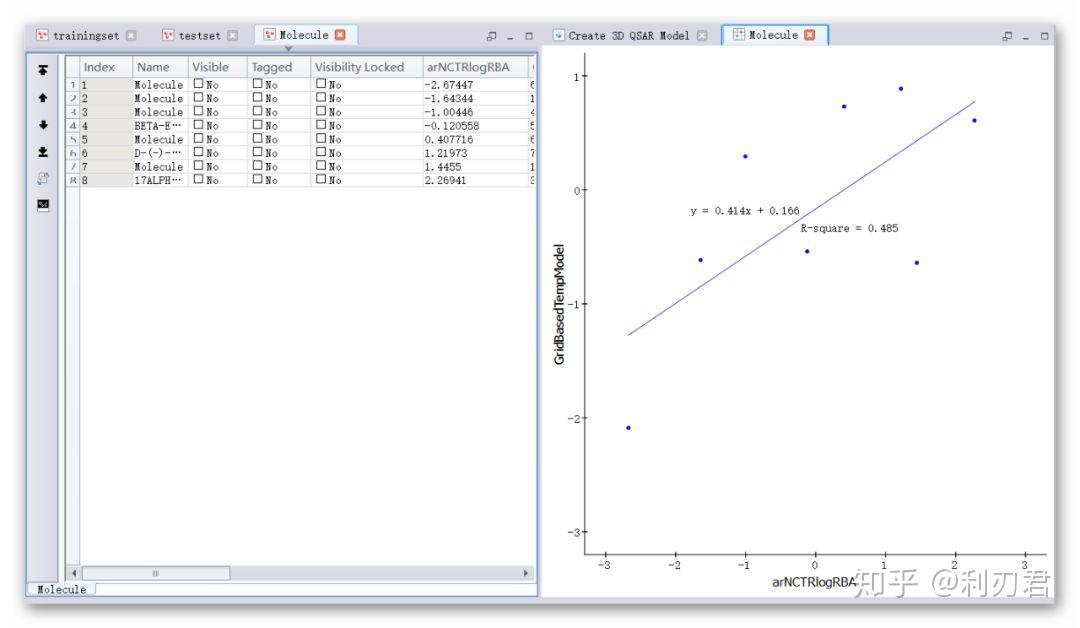Screen dimensions: 1080x628
Task: Close the Molecule plot tab
Action: [810, 34]
